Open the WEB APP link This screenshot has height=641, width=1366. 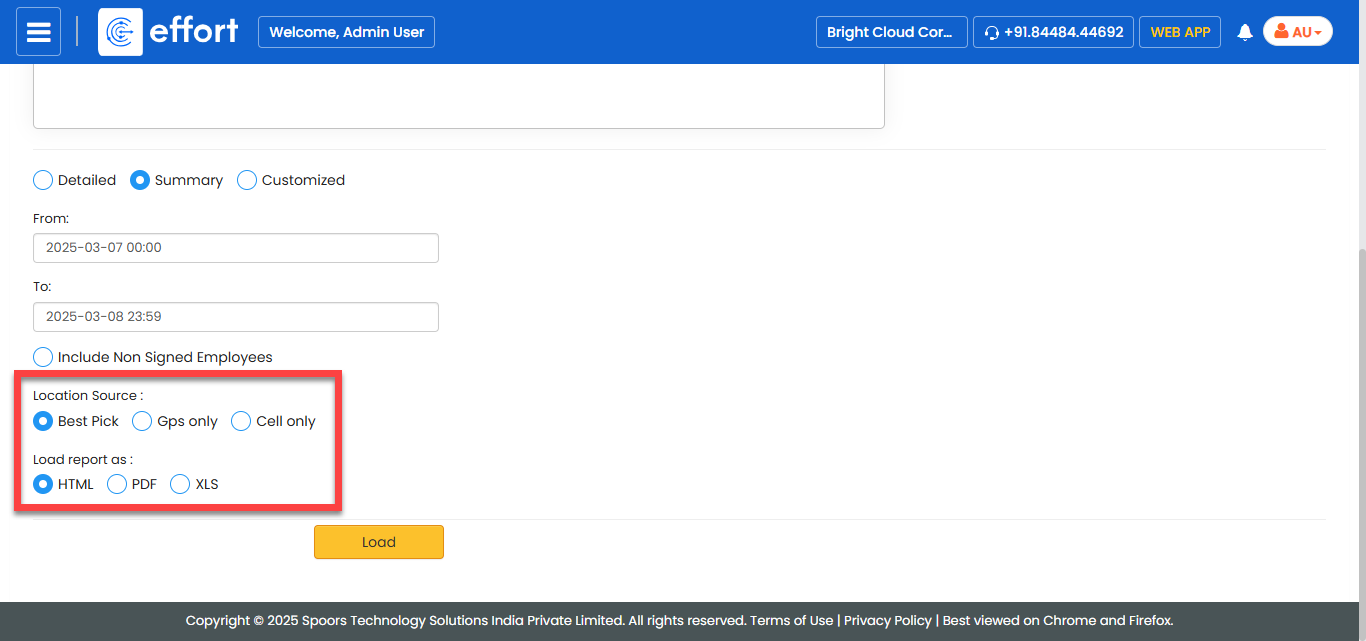(x=1180, y=32)
